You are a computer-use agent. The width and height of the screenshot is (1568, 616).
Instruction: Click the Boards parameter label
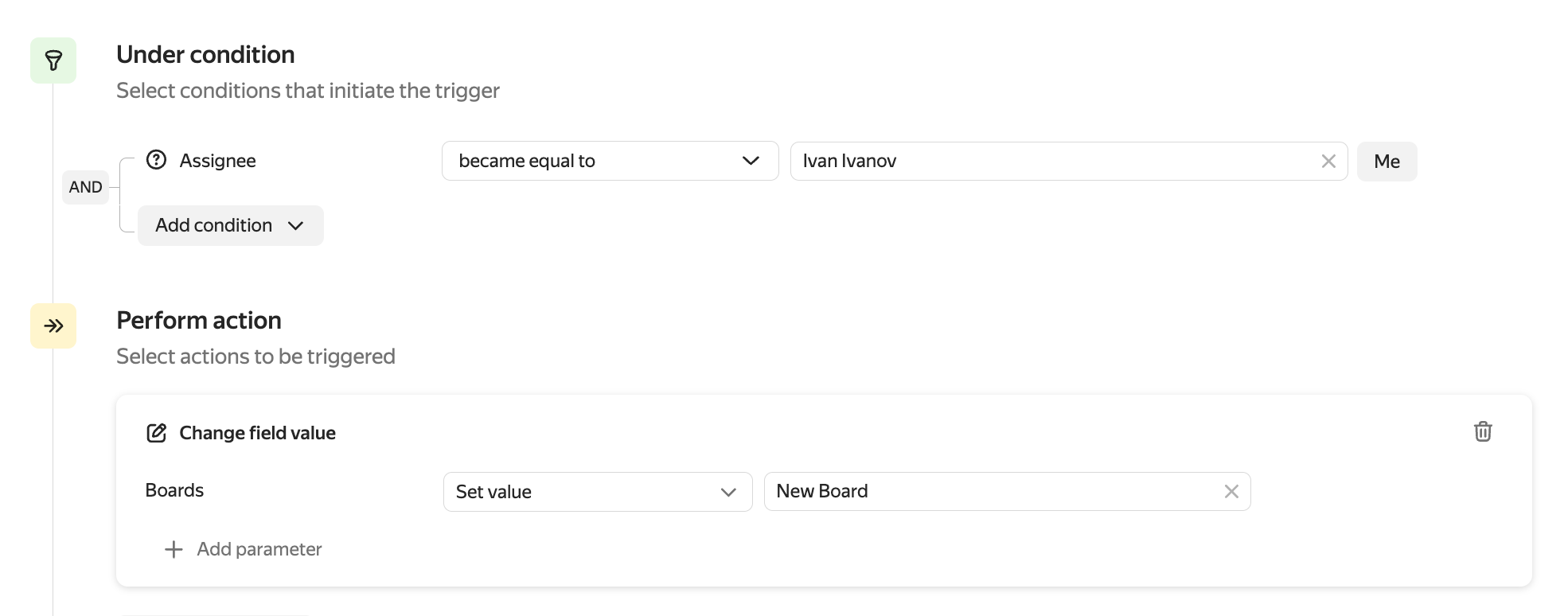click(x=174, y=490)
